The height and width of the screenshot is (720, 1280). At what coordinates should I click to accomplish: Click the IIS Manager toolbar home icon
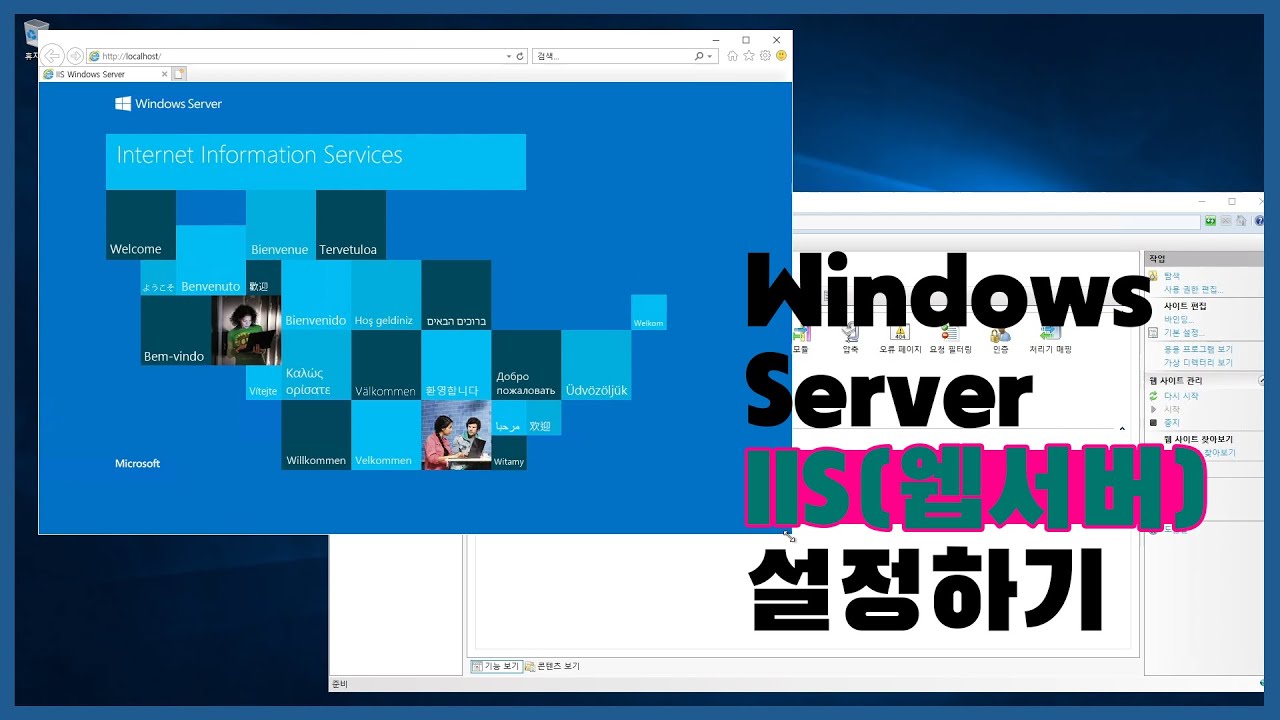tap(1241, 221)
